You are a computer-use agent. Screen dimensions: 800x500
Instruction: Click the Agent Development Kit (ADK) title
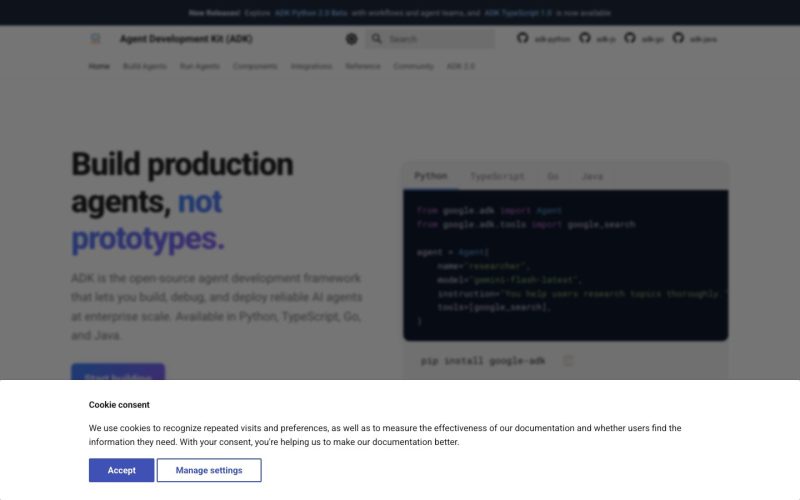(x=186, y=39)
